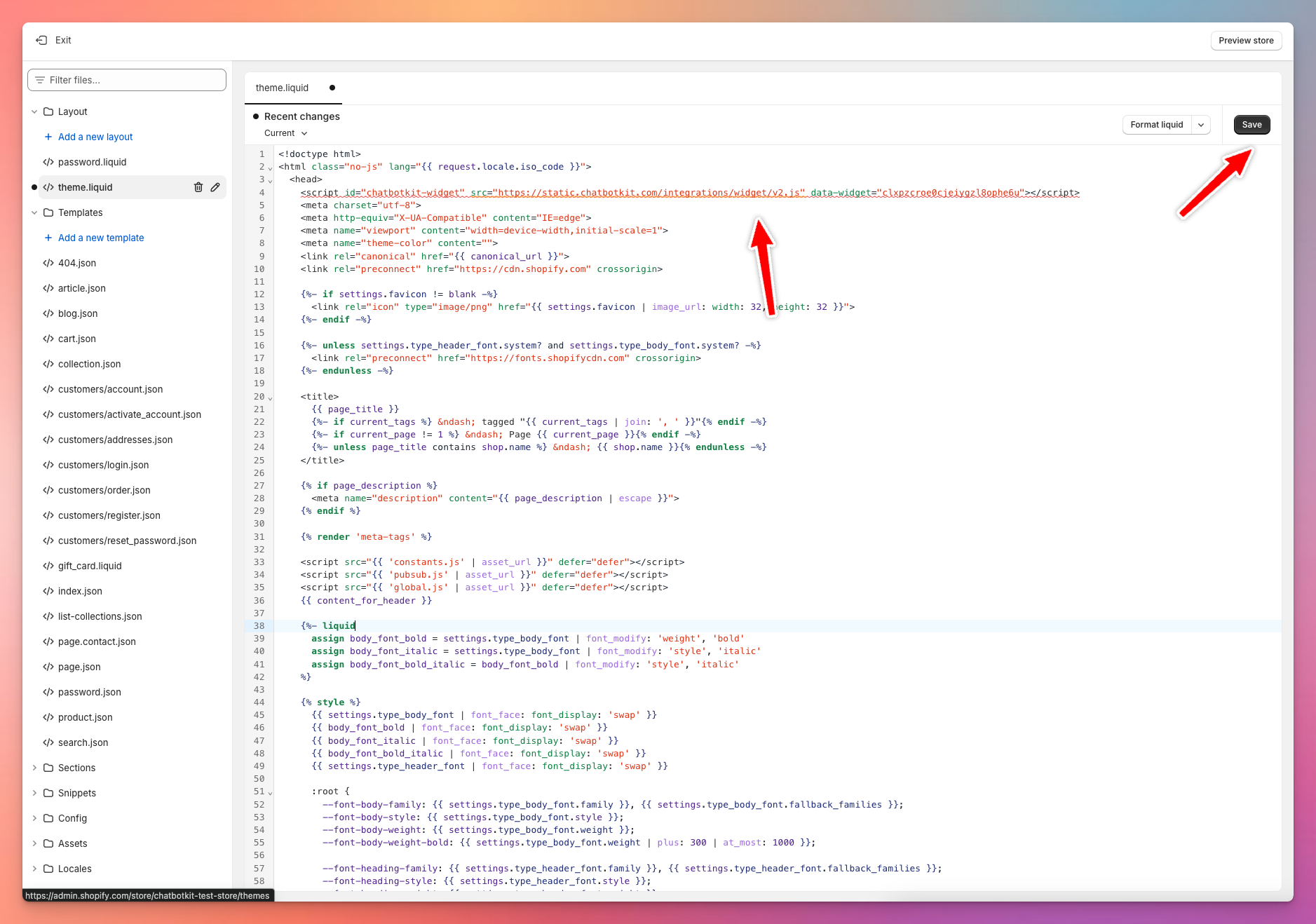Delete theme.liquid using the trash icon

click(x=198, y=187)
